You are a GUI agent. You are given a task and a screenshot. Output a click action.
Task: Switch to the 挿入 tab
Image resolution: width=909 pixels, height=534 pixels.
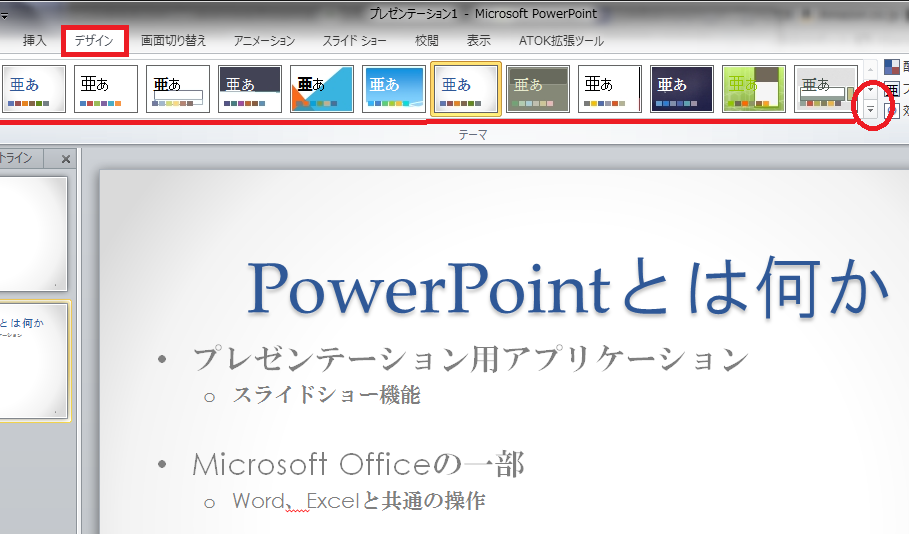click(34, 41)
